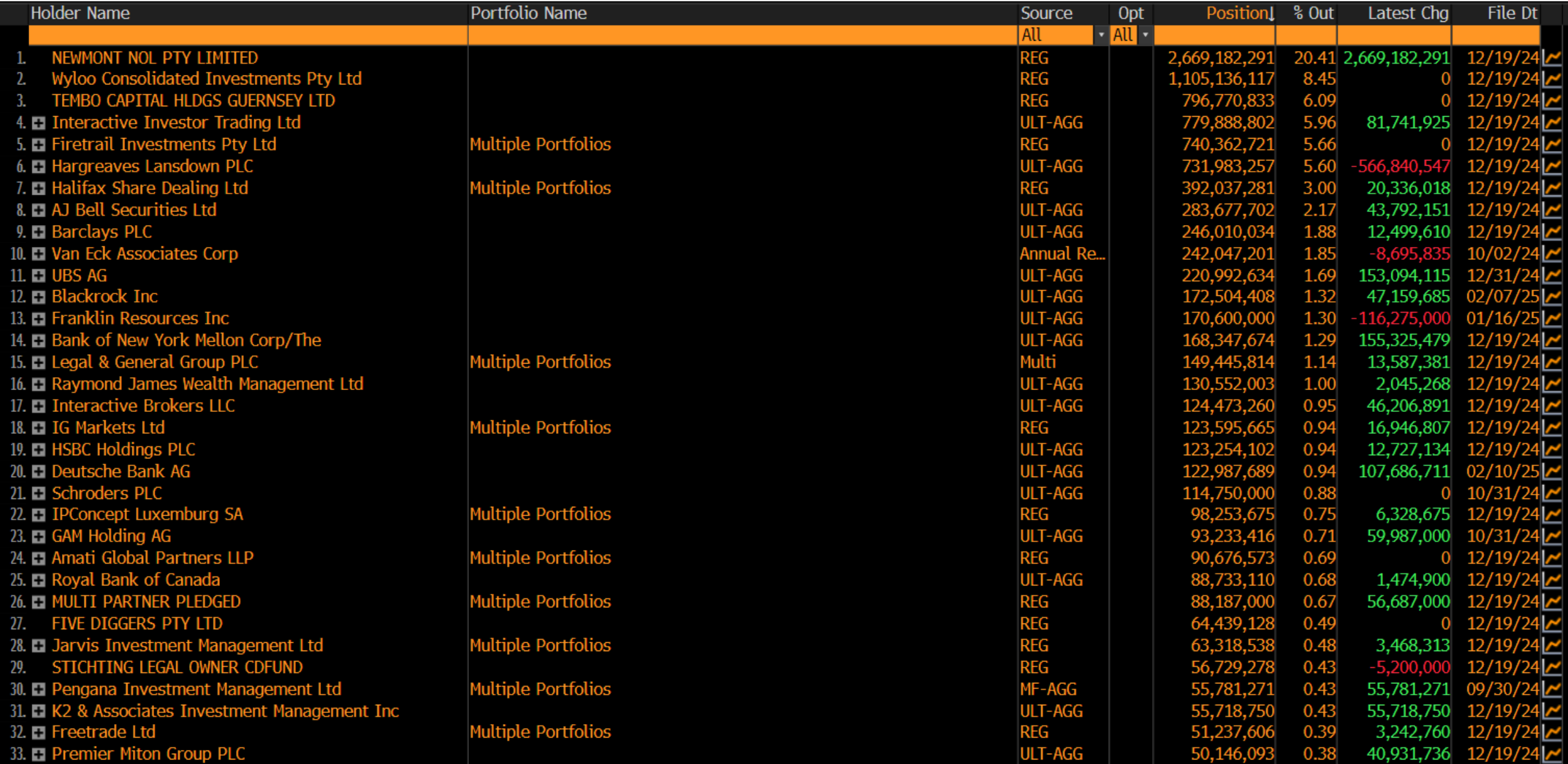Expand AJ Bell Securities Ltd holder

[39, 210]
